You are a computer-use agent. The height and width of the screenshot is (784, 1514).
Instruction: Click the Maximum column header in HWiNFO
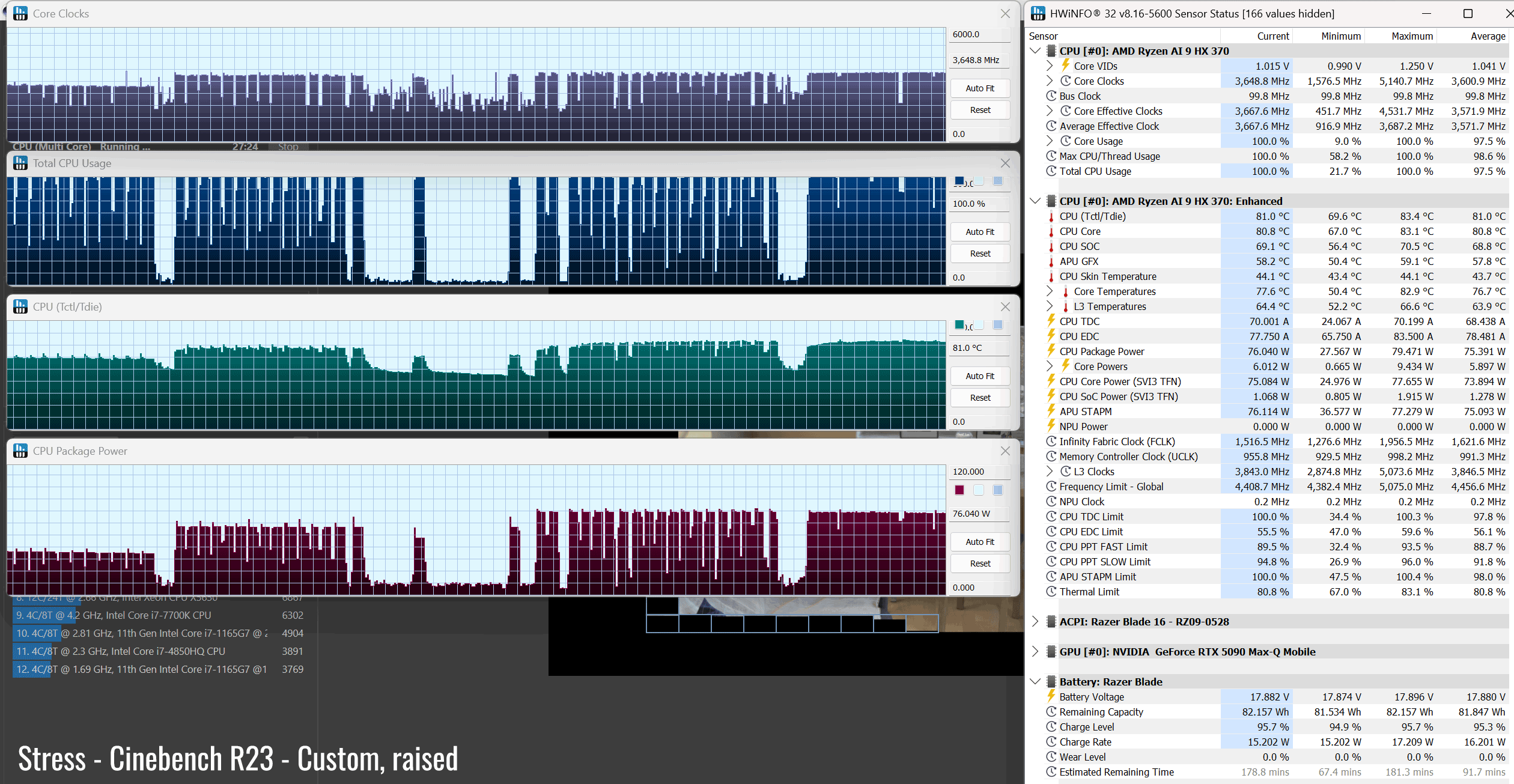click(x=1401, y=36)
